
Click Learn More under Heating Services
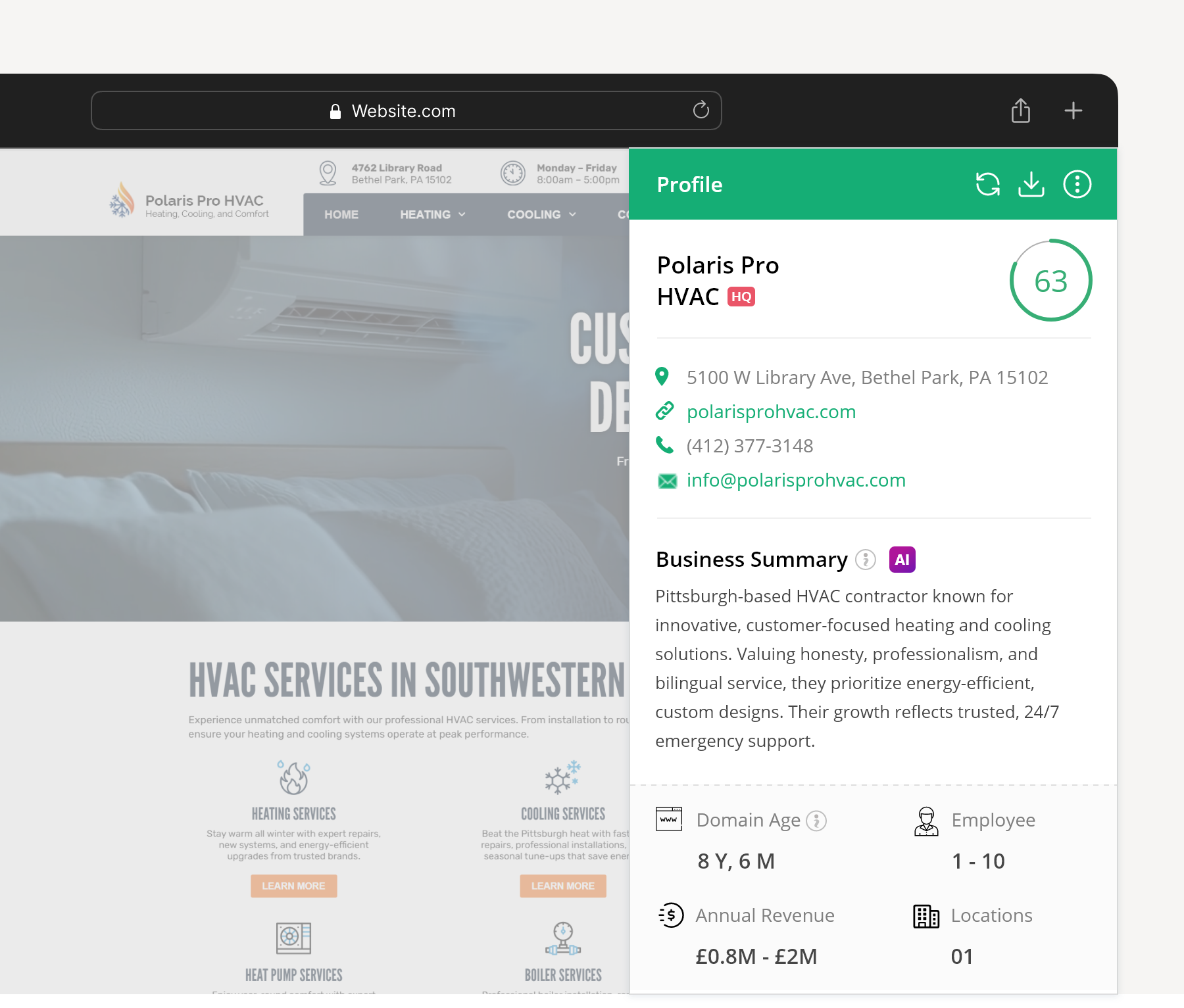(293, 886)
